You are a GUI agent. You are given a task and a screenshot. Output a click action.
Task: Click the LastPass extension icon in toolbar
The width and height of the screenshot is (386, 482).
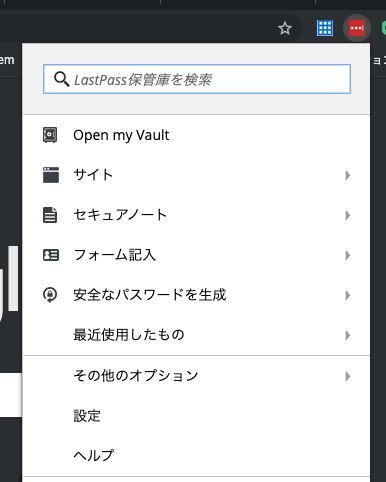(357, 28)
